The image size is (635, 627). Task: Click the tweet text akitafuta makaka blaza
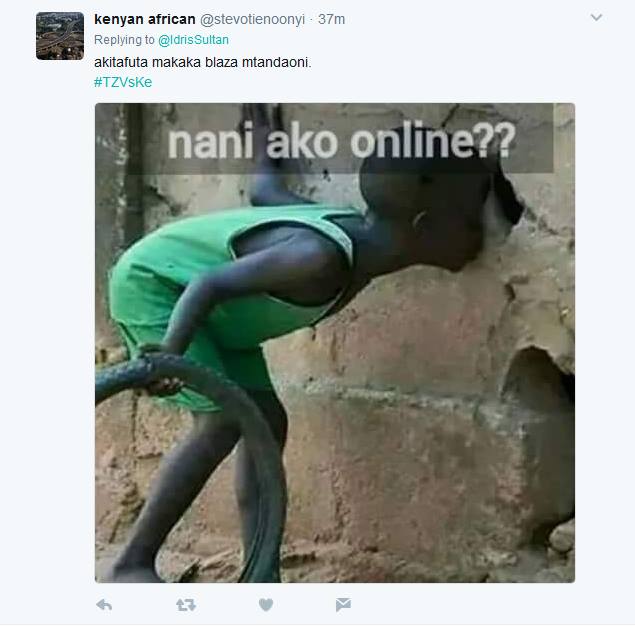point(168,62)
